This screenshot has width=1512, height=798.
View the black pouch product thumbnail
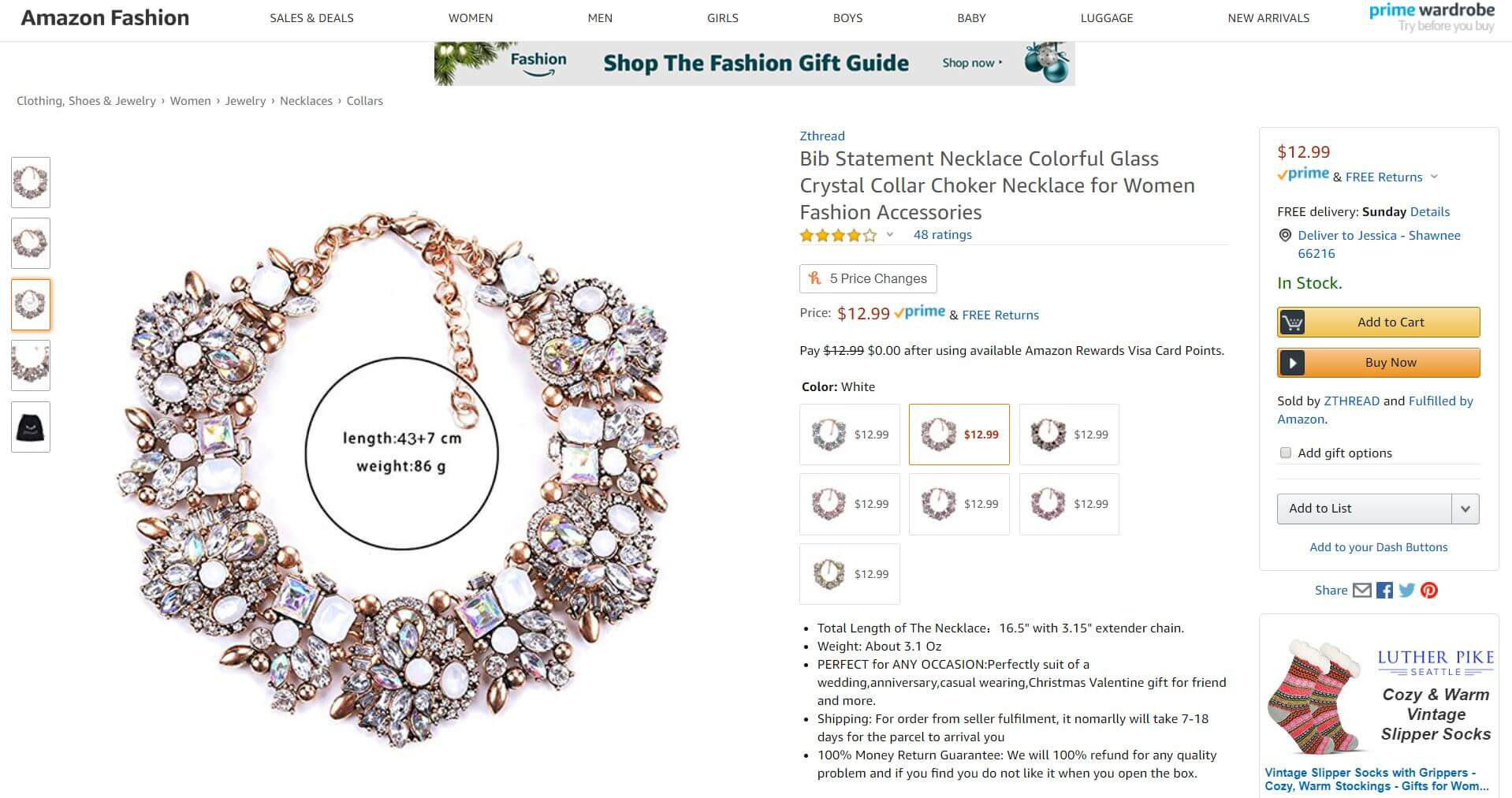pos(31,427)
